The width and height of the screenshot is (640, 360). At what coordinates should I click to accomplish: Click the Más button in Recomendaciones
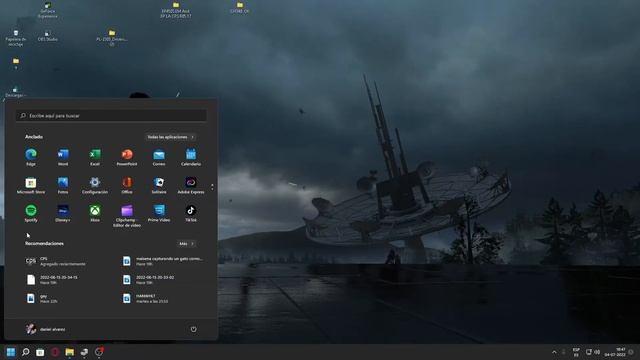tap(186, 244)
